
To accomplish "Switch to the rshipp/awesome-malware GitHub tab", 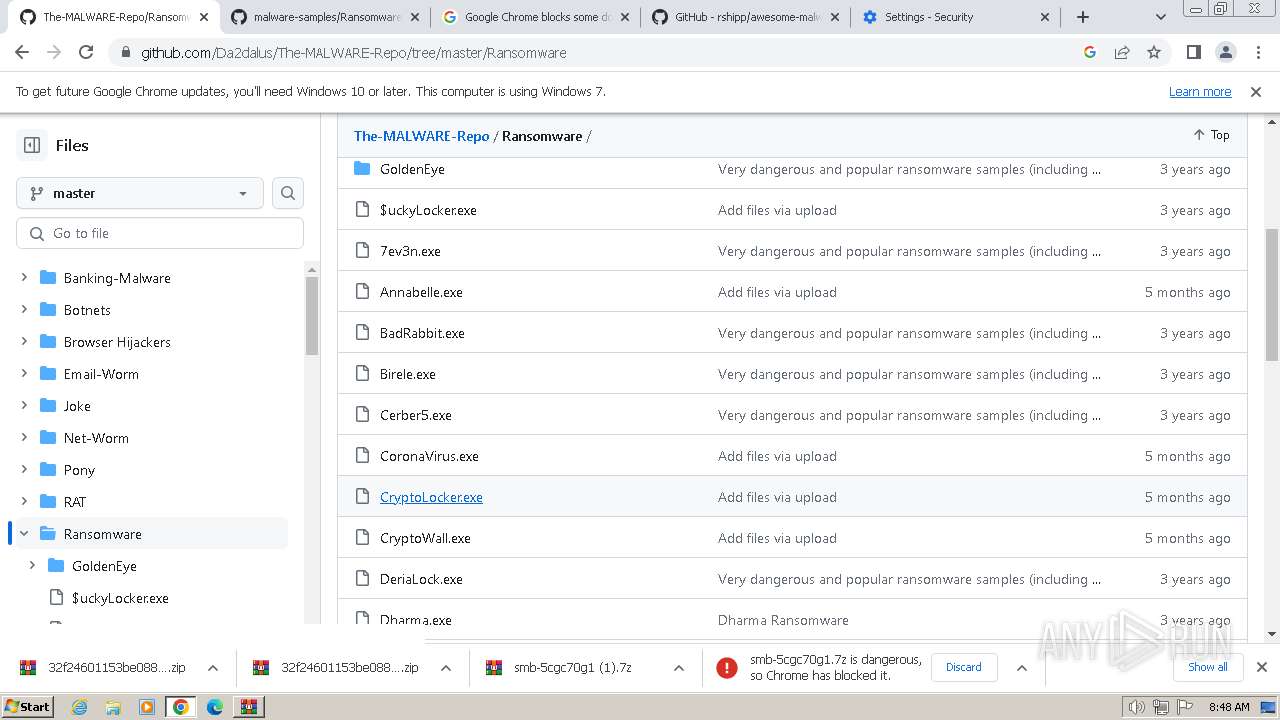I will [746, 17].
